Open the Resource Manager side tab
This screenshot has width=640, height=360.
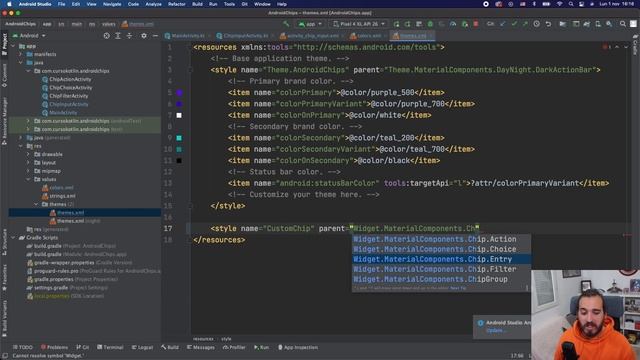tap(4, 121)
